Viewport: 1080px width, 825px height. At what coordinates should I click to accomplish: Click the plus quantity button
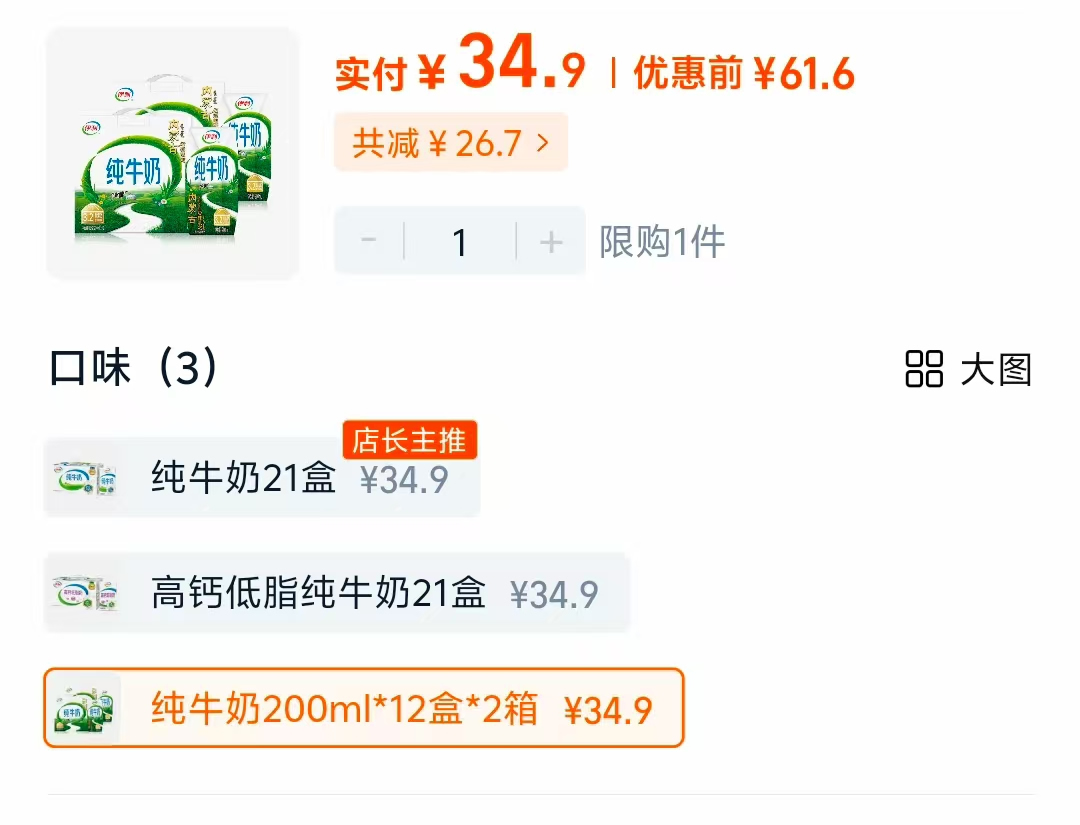[x=551, y=241]
